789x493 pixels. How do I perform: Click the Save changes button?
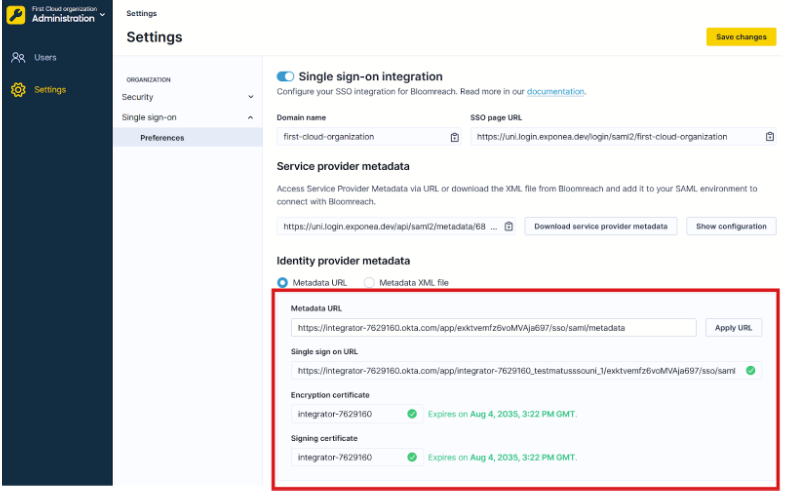pyautogui.click(x=741, y=37)
